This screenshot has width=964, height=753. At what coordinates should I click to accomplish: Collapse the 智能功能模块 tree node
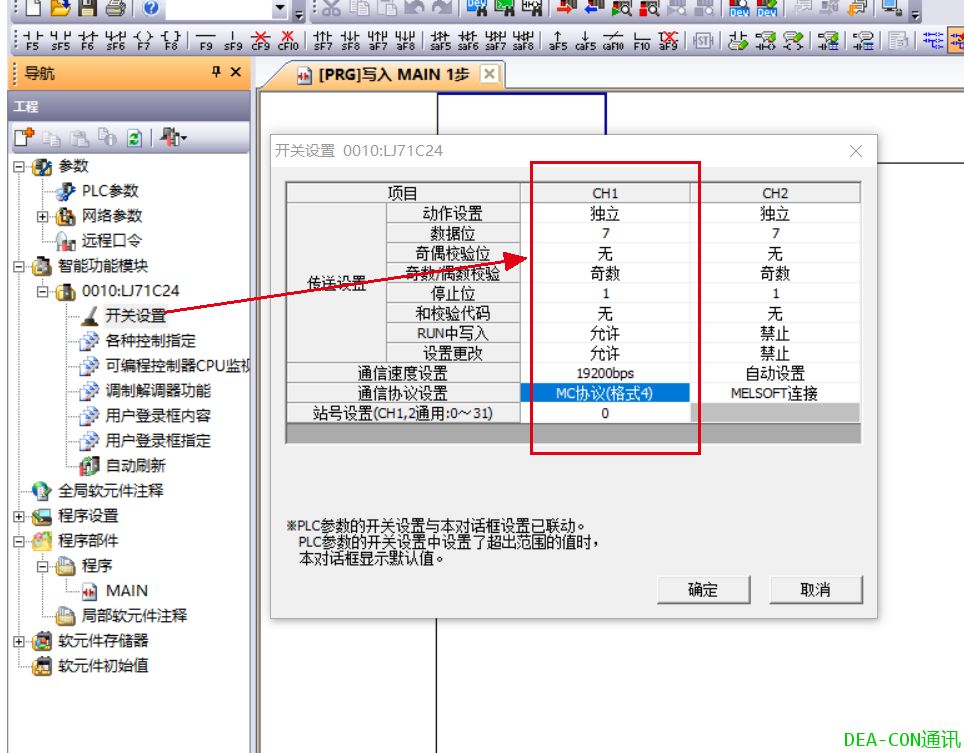tap(16, 265)
